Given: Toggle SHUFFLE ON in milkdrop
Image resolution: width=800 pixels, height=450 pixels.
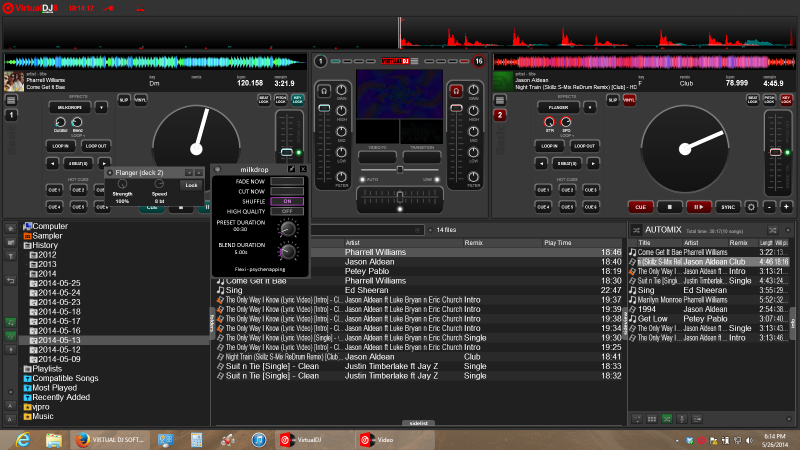Looking at the screenshot, I should [x=287, y=201].
